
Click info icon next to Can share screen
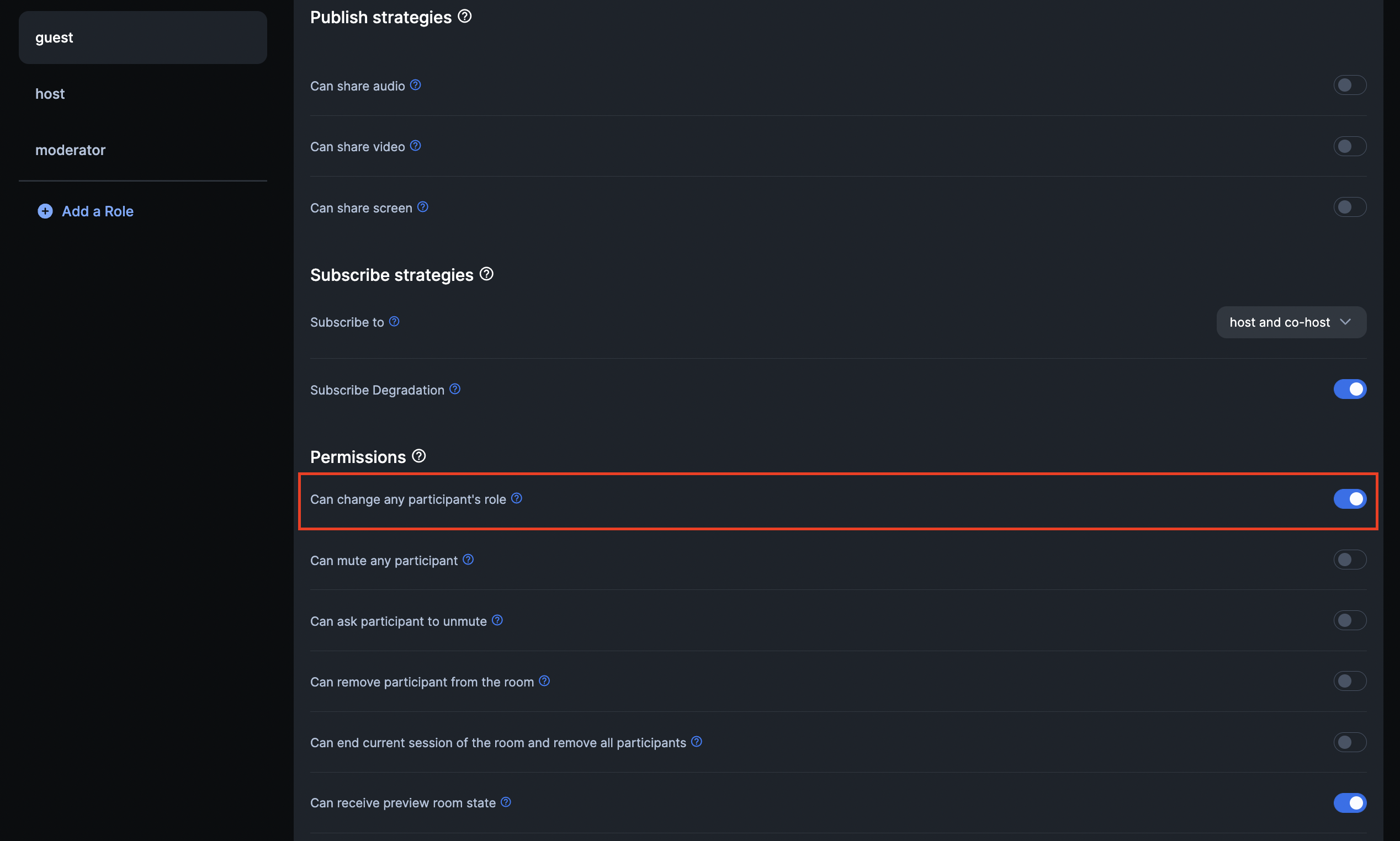click(423, 207)
